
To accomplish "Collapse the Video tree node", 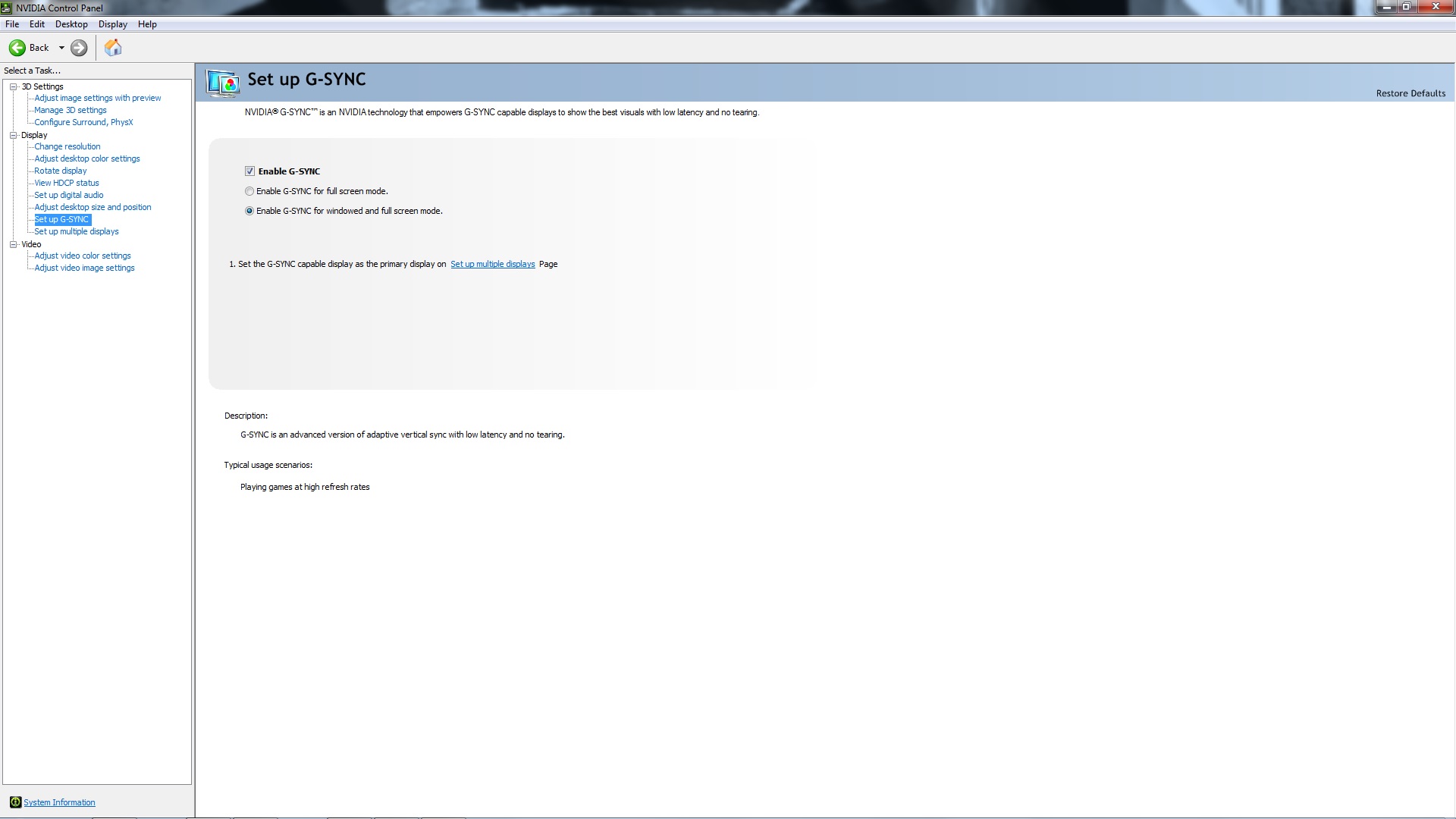I will click(13, 244).
